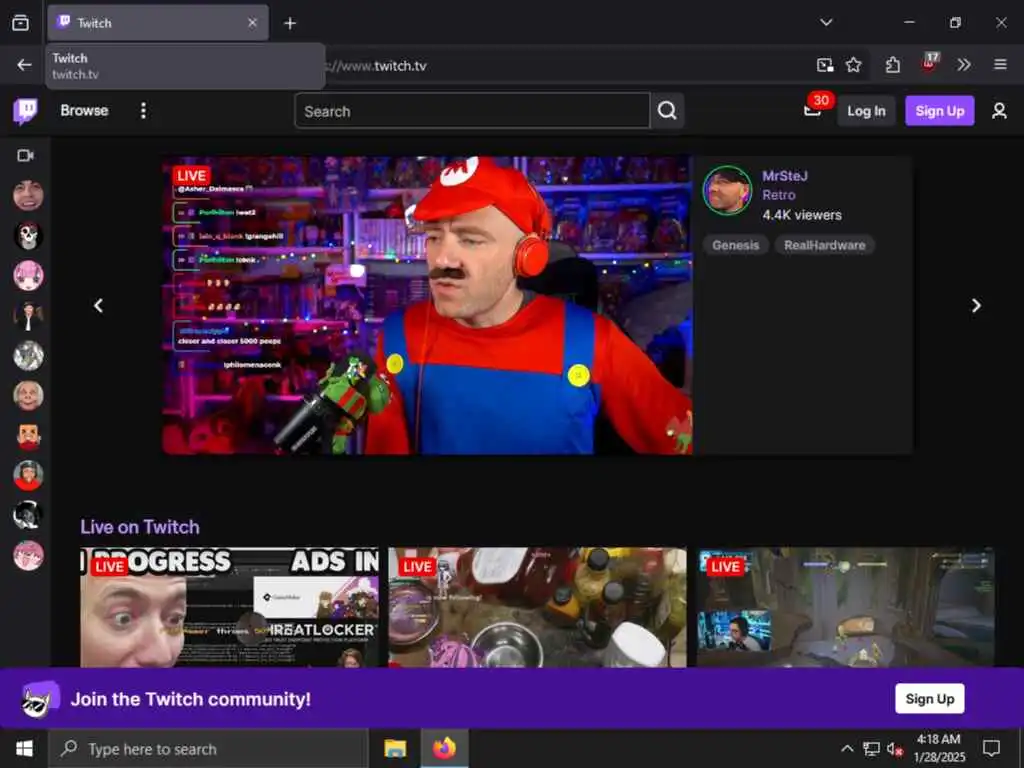Screen dimensions: 1024x768
Task: Open the network tray icon
Action: tap(871, 749)
